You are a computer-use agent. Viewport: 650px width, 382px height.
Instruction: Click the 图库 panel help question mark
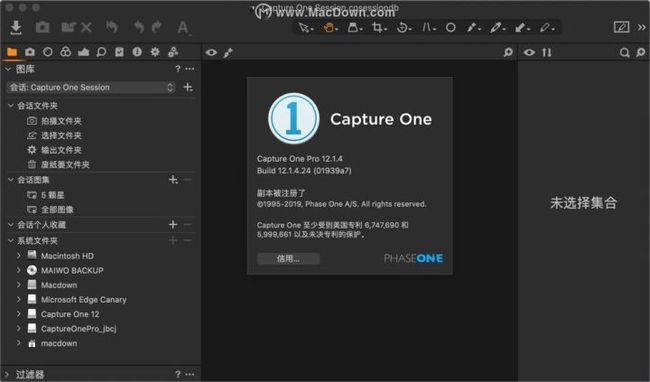point(178,69)
